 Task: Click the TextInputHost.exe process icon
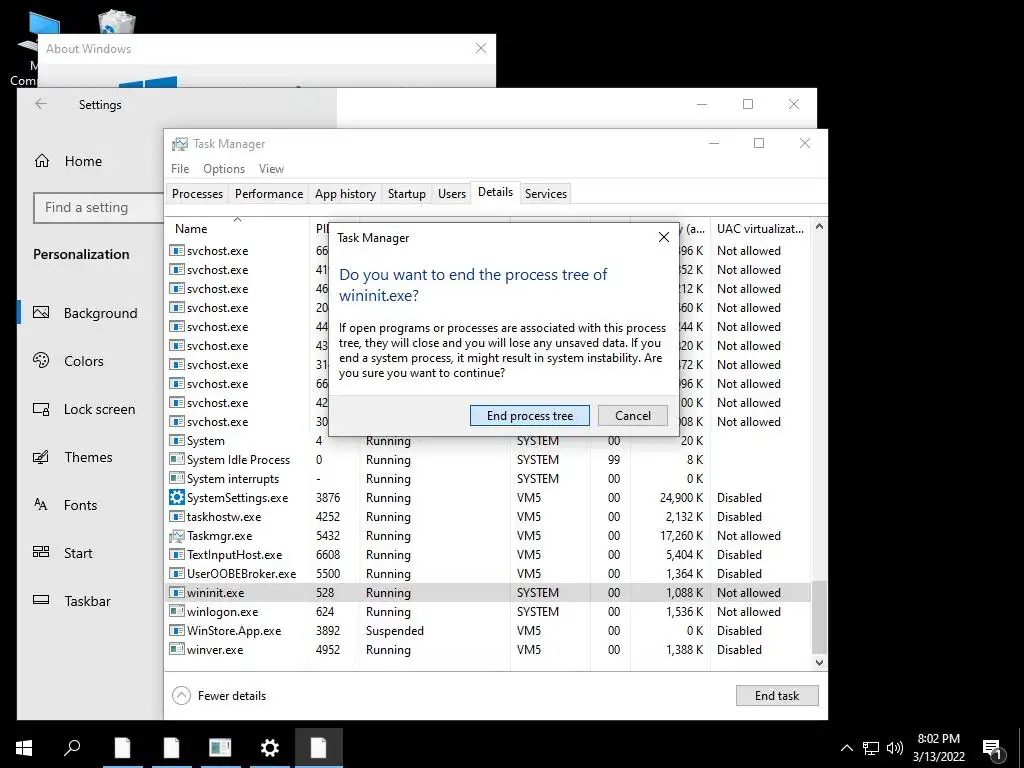pyautogui.click(x=176, y=554)
